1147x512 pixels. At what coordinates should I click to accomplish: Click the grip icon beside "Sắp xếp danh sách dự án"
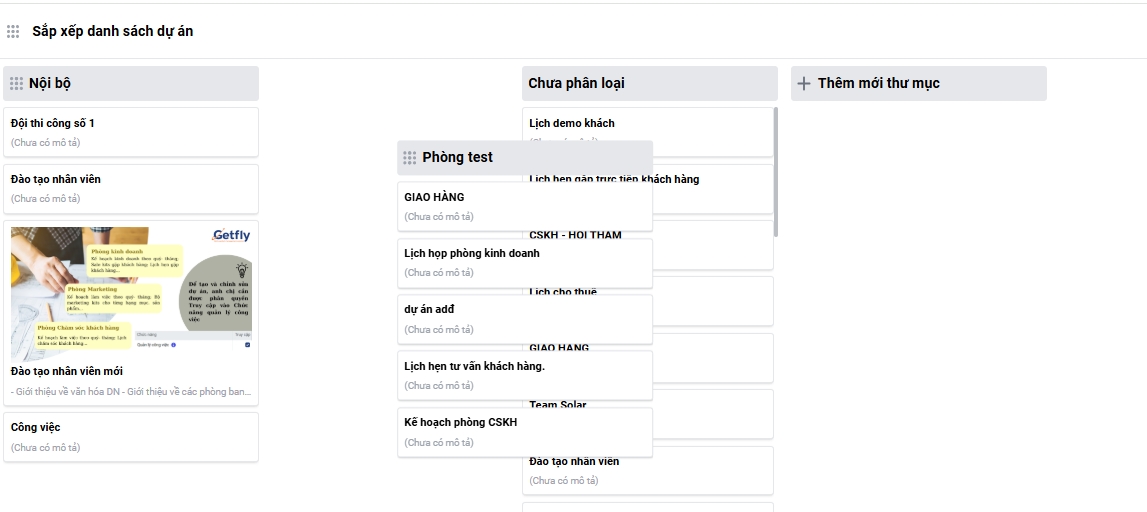[x=12, y=31]
